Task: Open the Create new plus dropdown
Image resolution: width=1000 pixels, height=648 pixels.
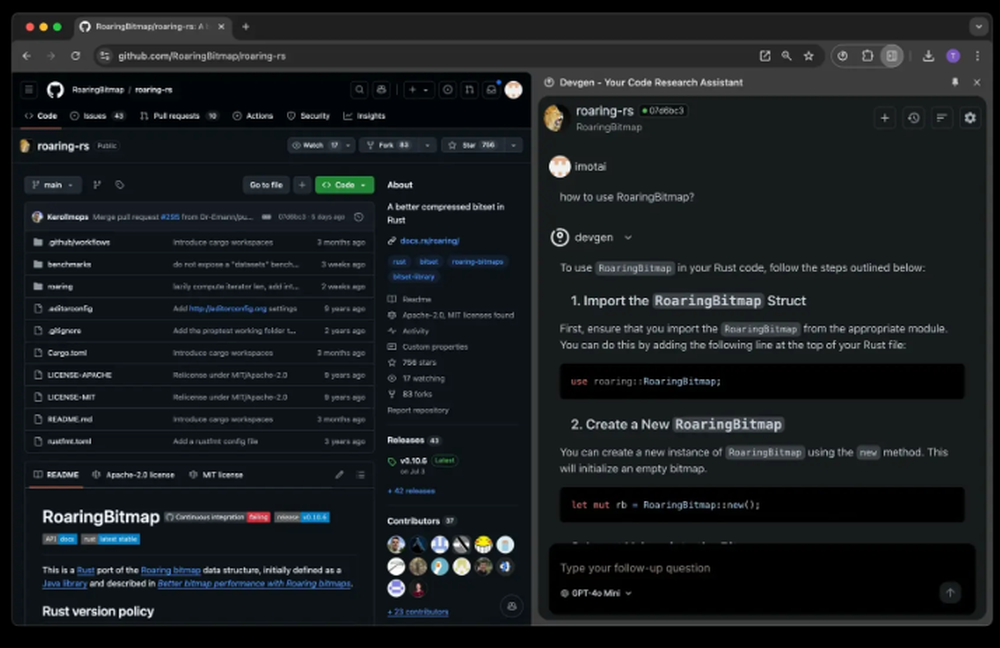Action: pyautogui.click(x=418, y=90)
